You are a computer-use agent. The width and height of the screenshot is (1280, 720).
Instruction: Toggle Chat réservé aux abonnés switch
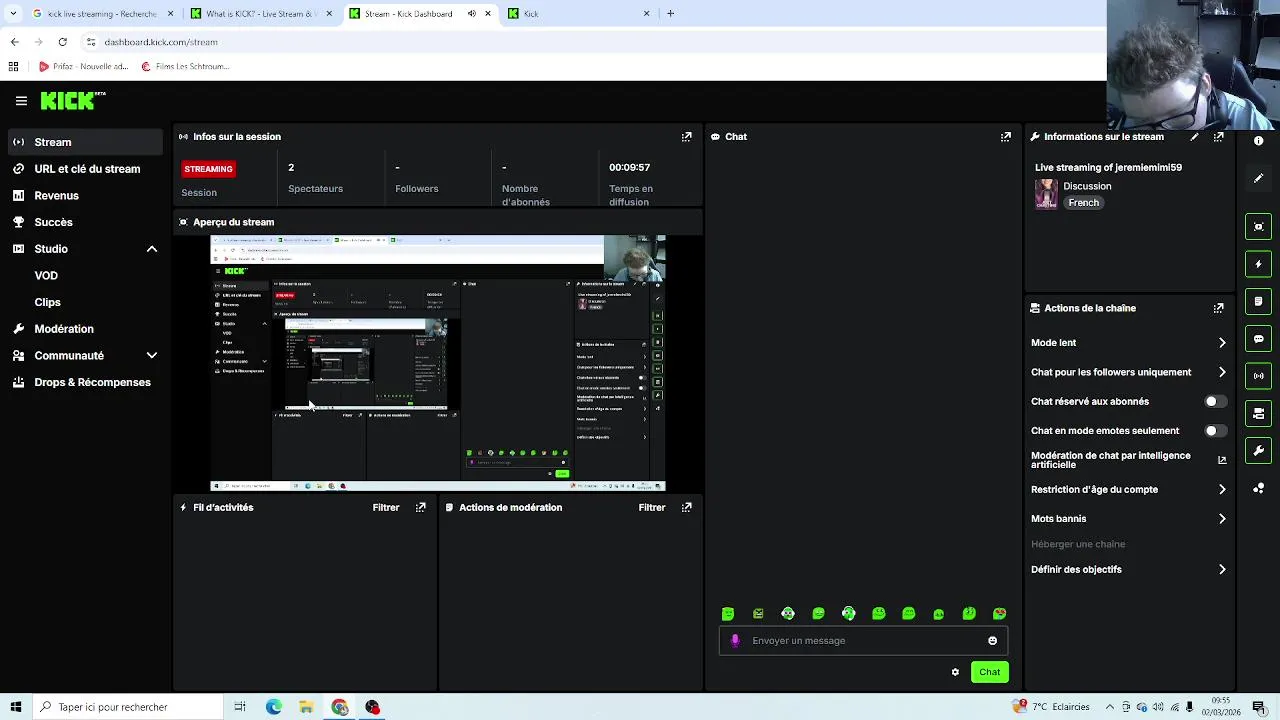pos(1215,401)
